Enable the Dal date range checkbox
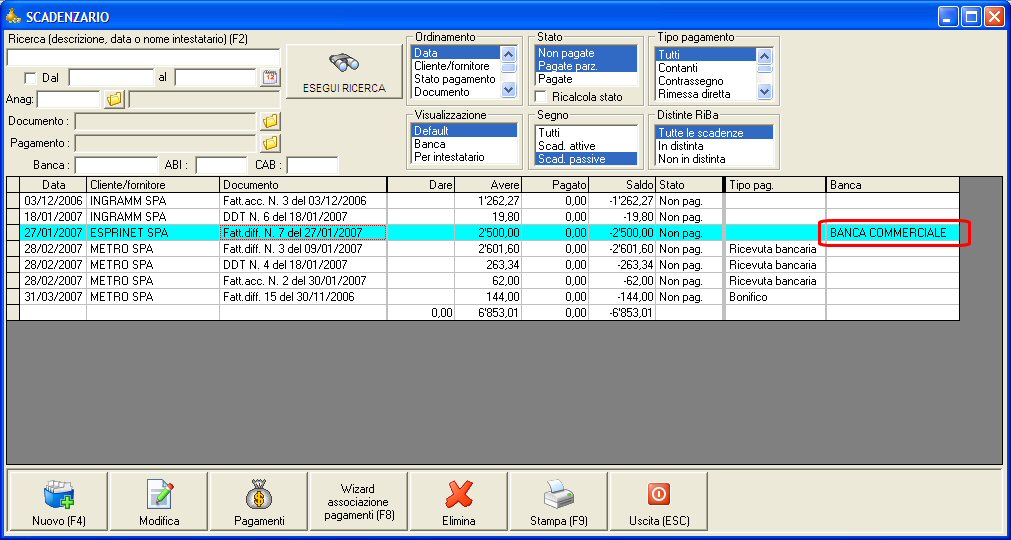This screenshot has width=1011, height=540. 30,78
